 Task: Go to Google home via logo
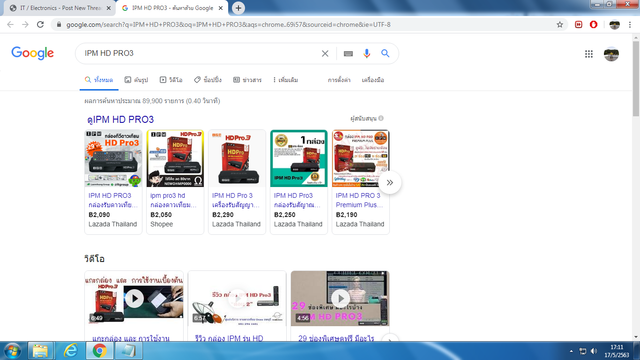(x=33, y=53)
